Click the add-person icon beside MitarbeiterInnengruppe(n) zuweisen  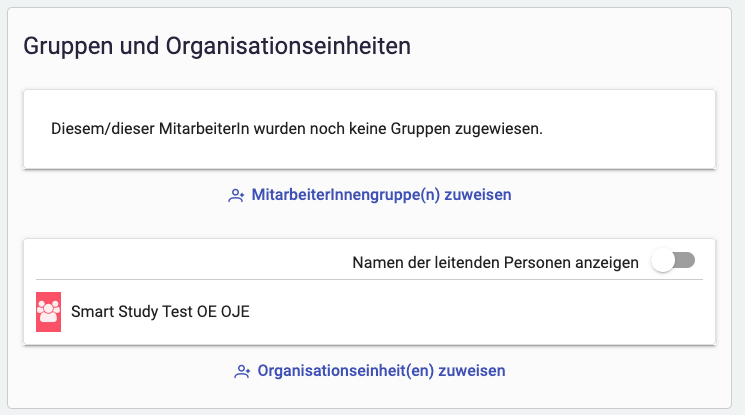click(236, 196)
